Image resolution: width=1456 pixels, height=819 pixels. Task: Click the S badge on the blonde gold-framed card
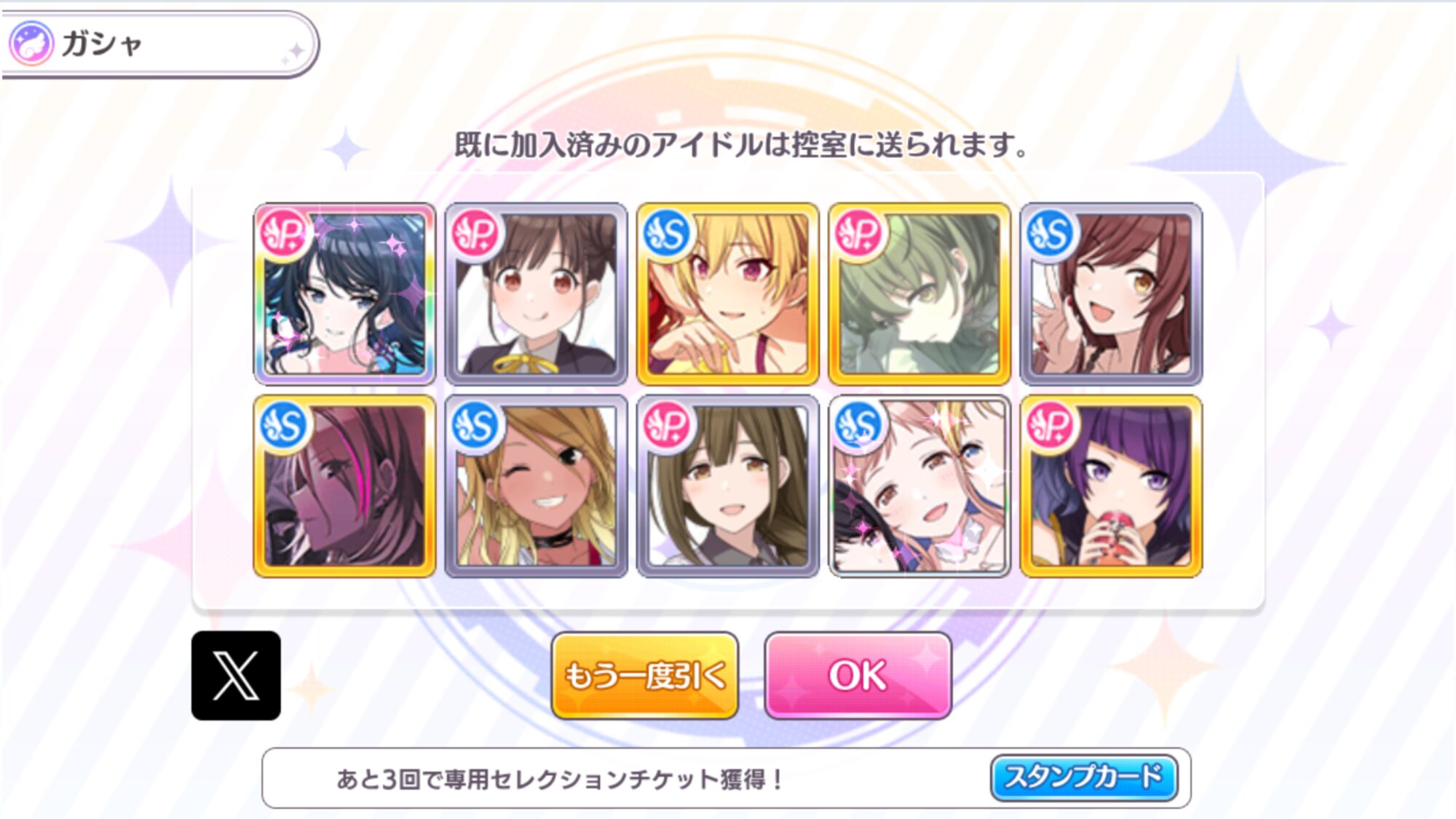click(667, 234)
